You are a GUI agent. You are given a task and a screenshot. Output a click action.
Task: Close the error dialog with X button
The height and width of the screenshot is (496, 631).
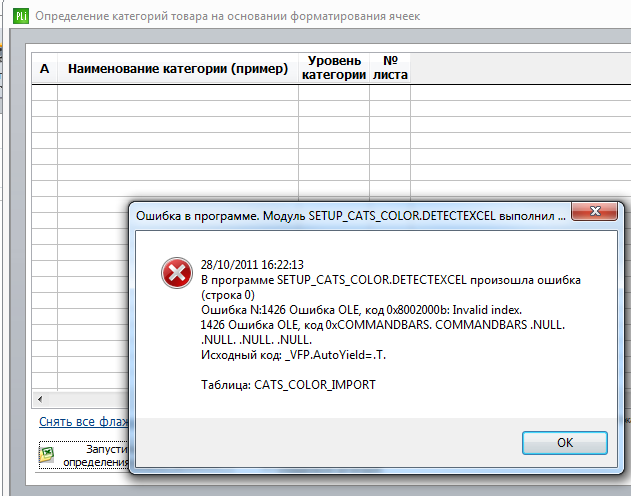coord(594,211)
